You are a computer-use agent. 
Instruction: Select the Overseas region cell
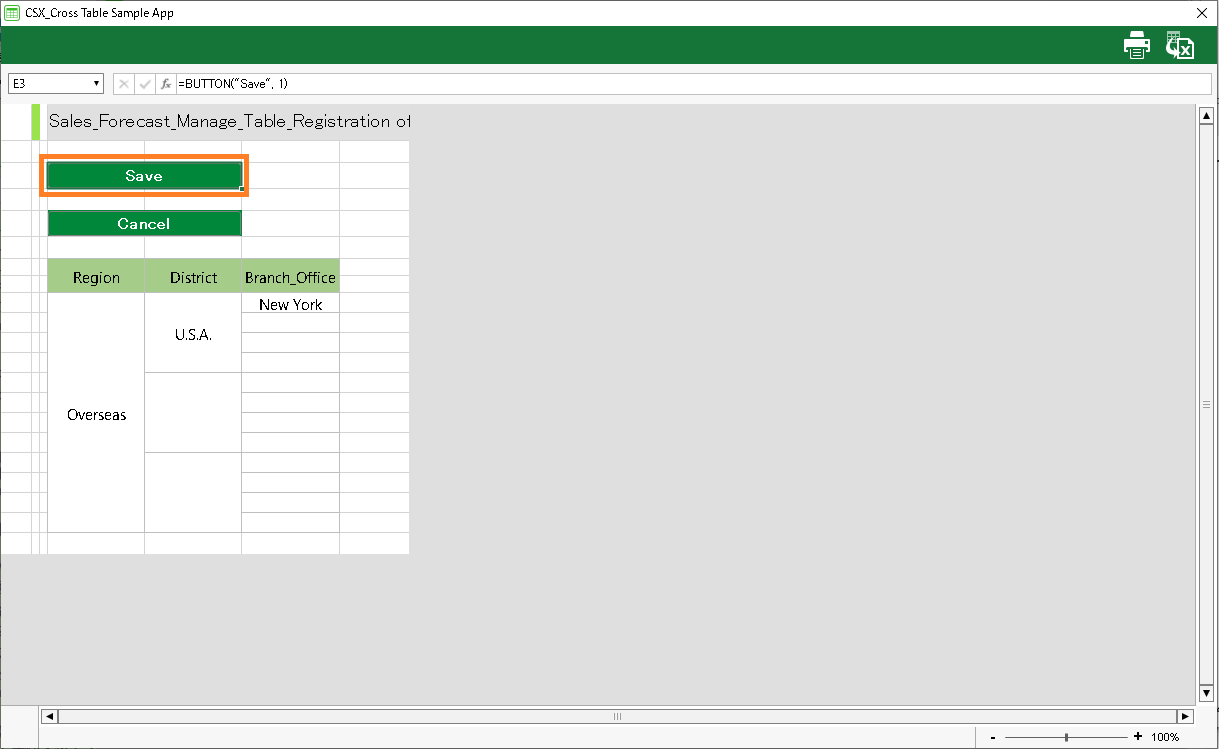pyautogui.click(x=96, y=414)
